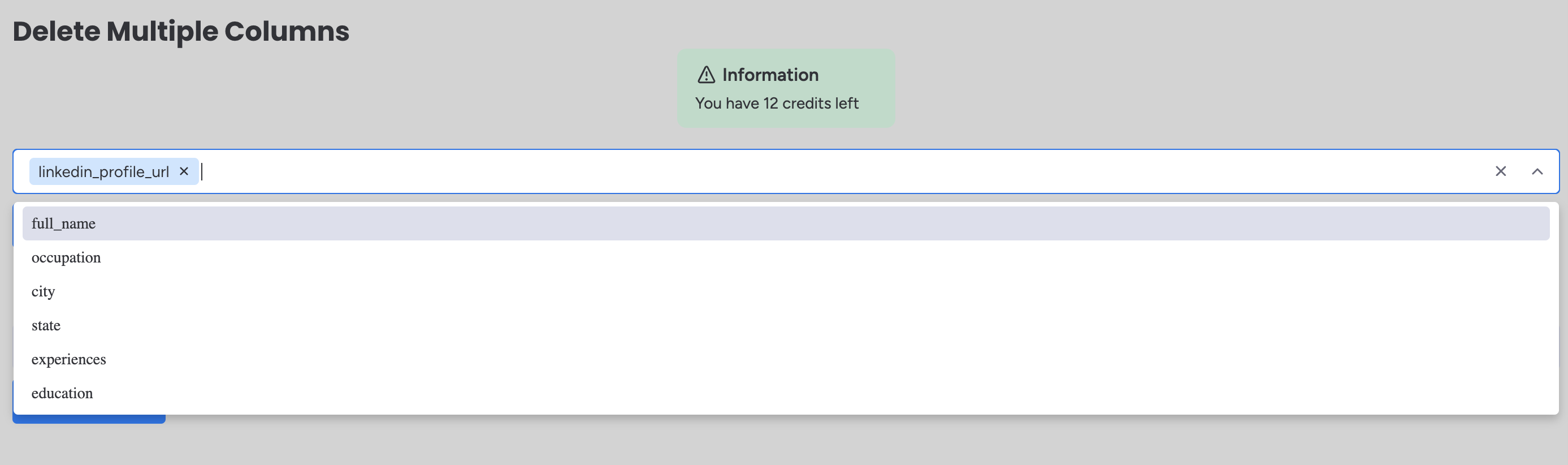Image resolution: width=1568 pixels, height=465 pixels.
Task: Click the clear all X icon
Action: pyautogui.click(x=1500, y=171)
